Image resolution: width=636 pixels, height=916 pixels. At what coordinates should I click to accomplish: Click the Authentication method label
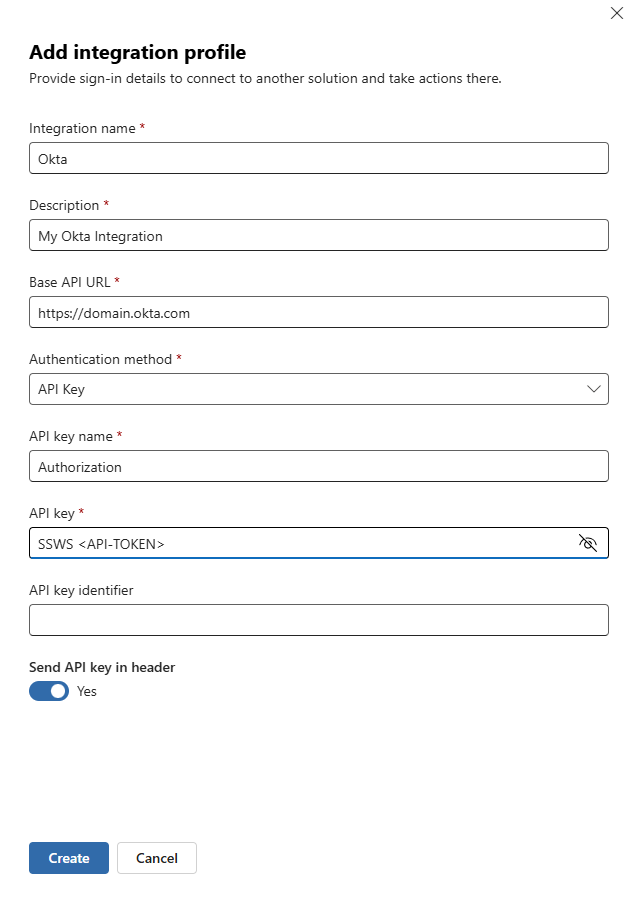tap(100, 359)
